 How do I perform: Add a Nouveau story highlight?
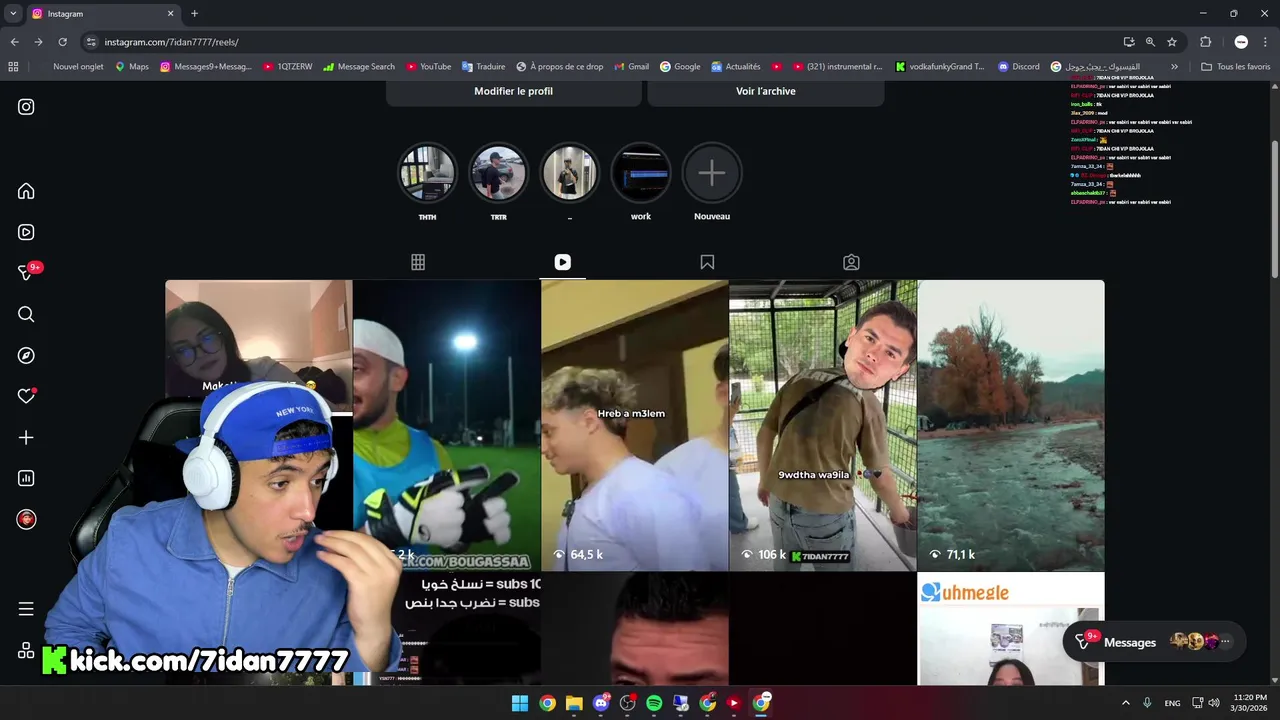[x=712, y=173]
